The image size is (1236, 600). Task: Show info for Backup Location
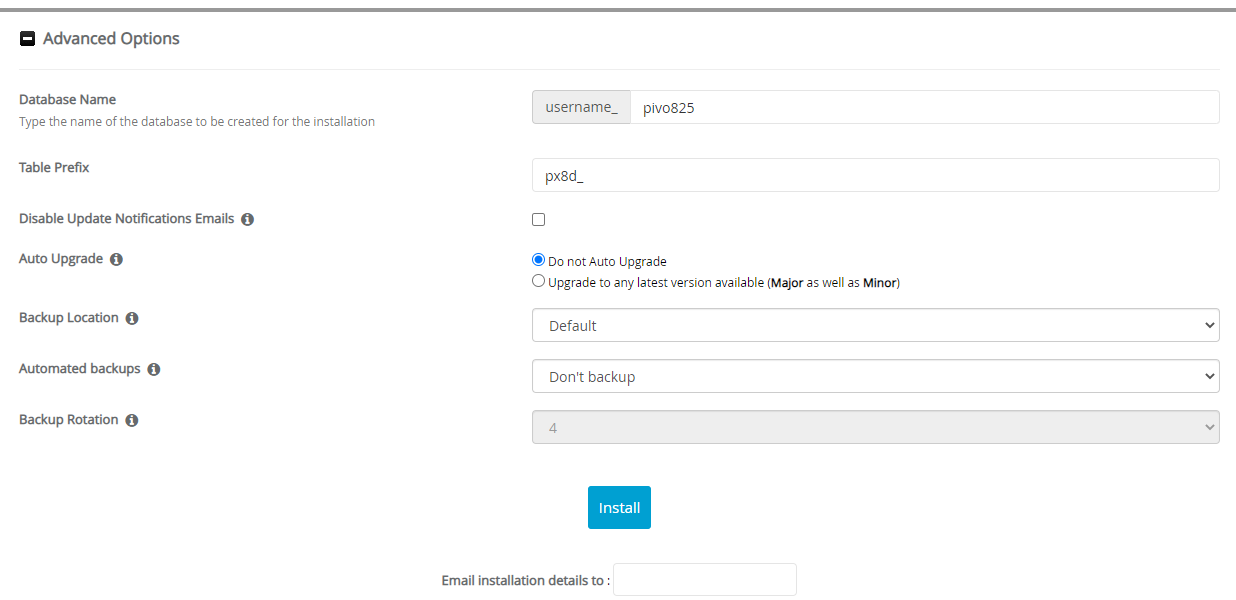[x=132, y=318]
